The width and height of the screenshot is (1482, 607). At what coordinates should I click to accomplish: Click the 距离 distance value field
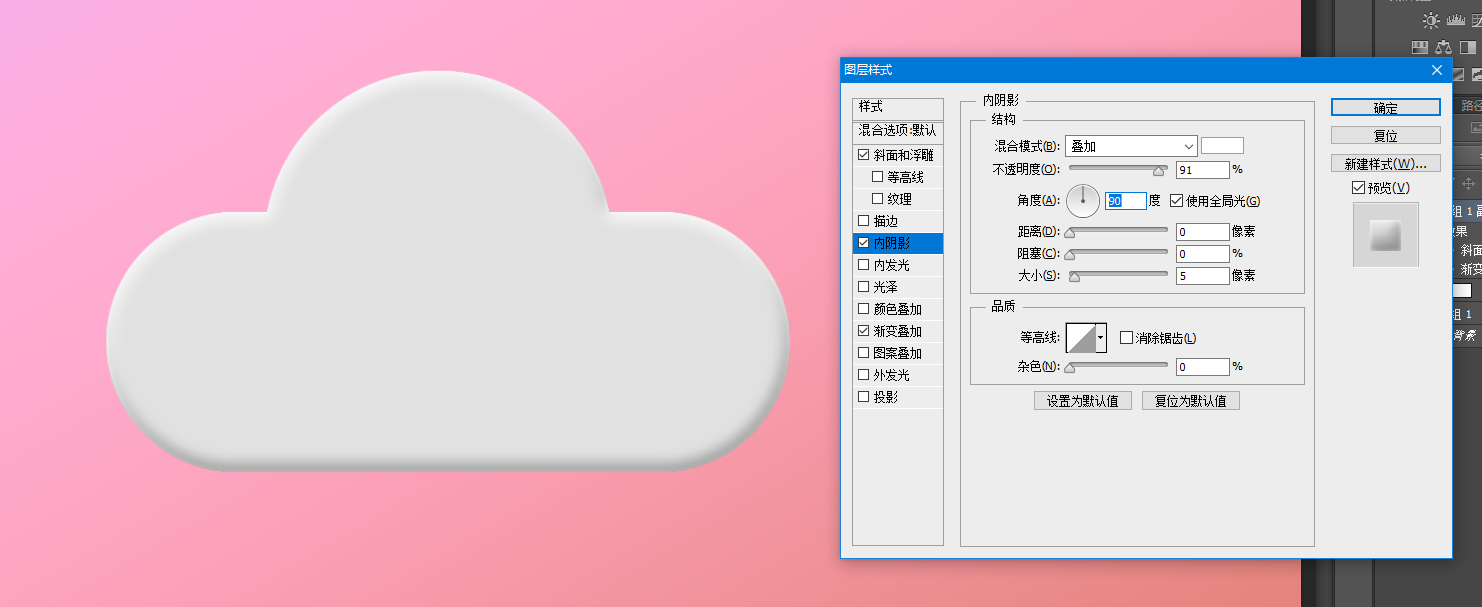click(1203, 232)
